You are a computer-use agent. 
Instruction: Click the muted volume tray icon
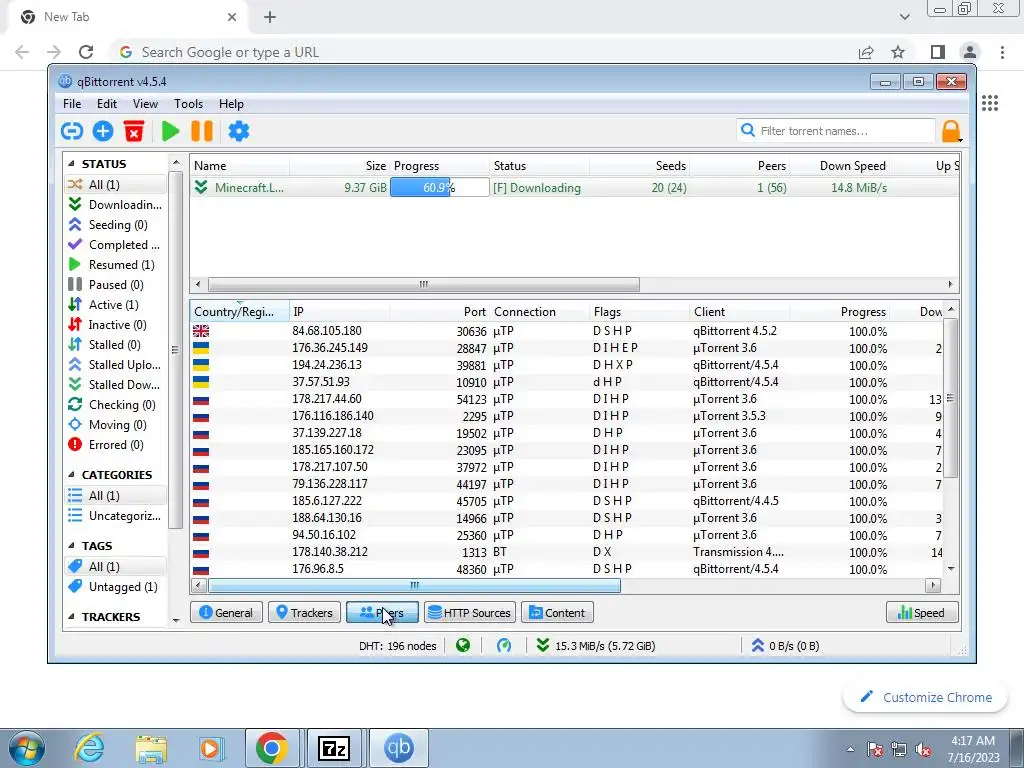pyautogui.click(x=923, y=750)
